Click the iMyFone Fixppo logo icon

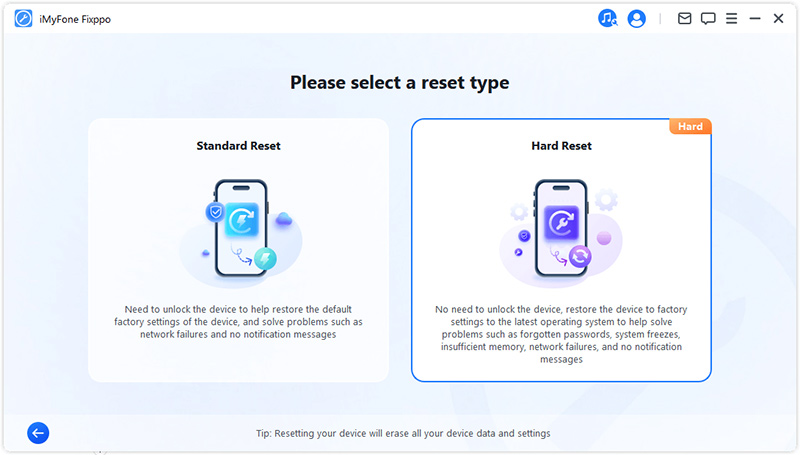click(x=23, y=19)
